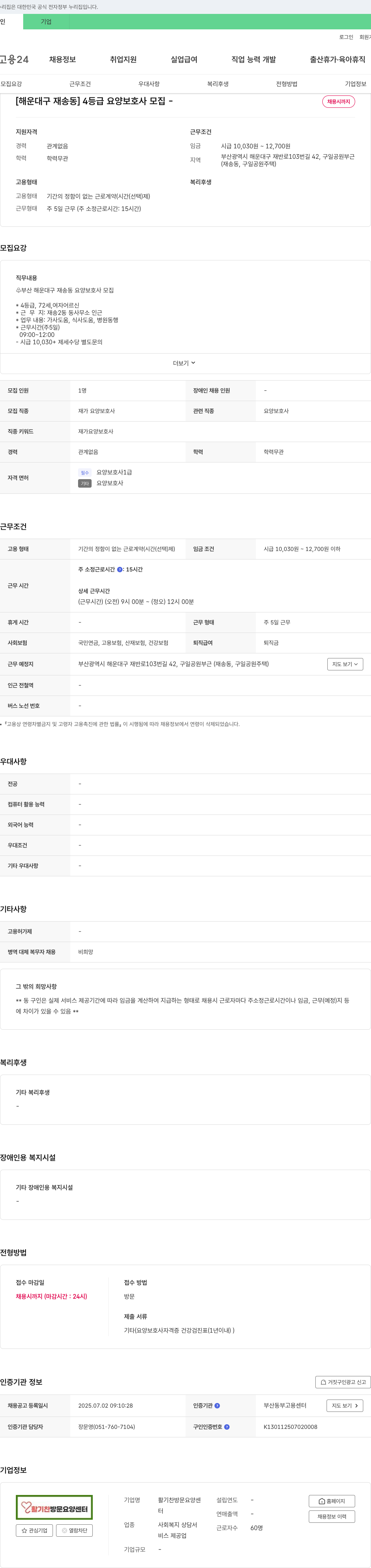Jump to 우대사항 section tab

(149, 84)
